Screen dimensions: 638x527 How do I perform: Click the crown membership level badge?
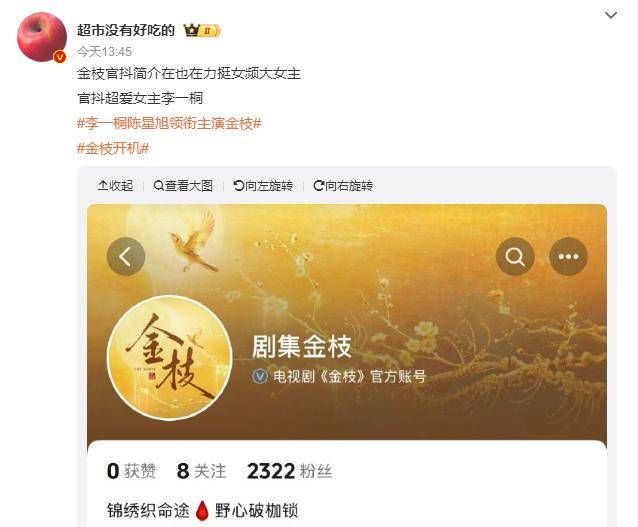click(202, 31)
